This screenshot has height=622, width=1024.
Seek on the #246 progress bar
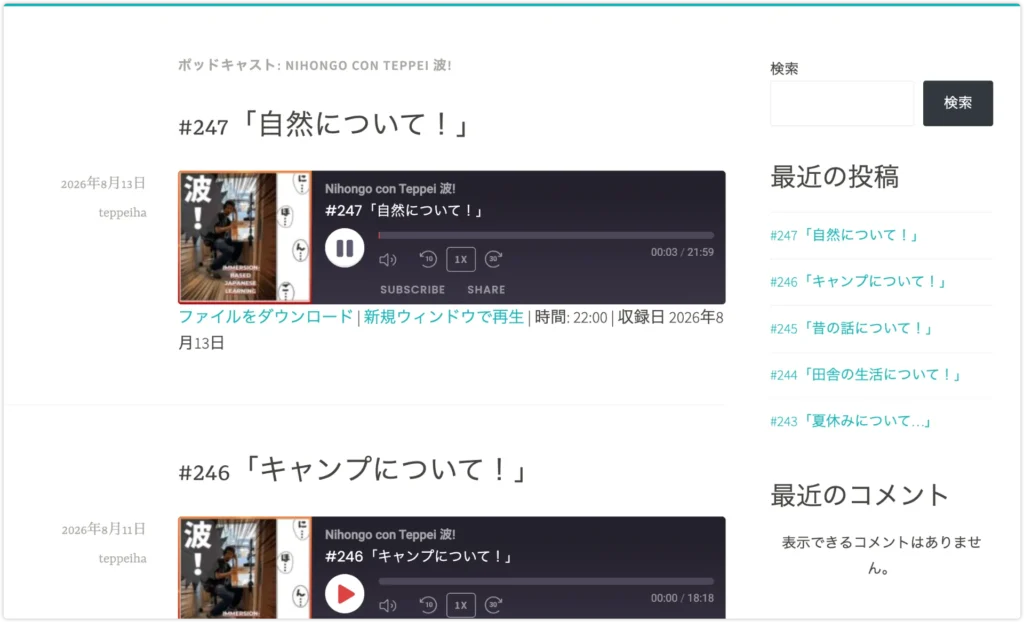(x=546, y=581)
